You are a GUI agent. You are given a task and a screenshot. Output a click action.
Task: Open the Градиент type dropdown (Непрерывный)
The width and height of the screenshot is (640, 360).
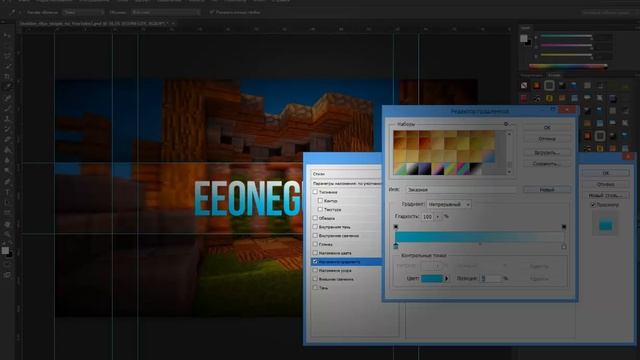click(449, 204)
